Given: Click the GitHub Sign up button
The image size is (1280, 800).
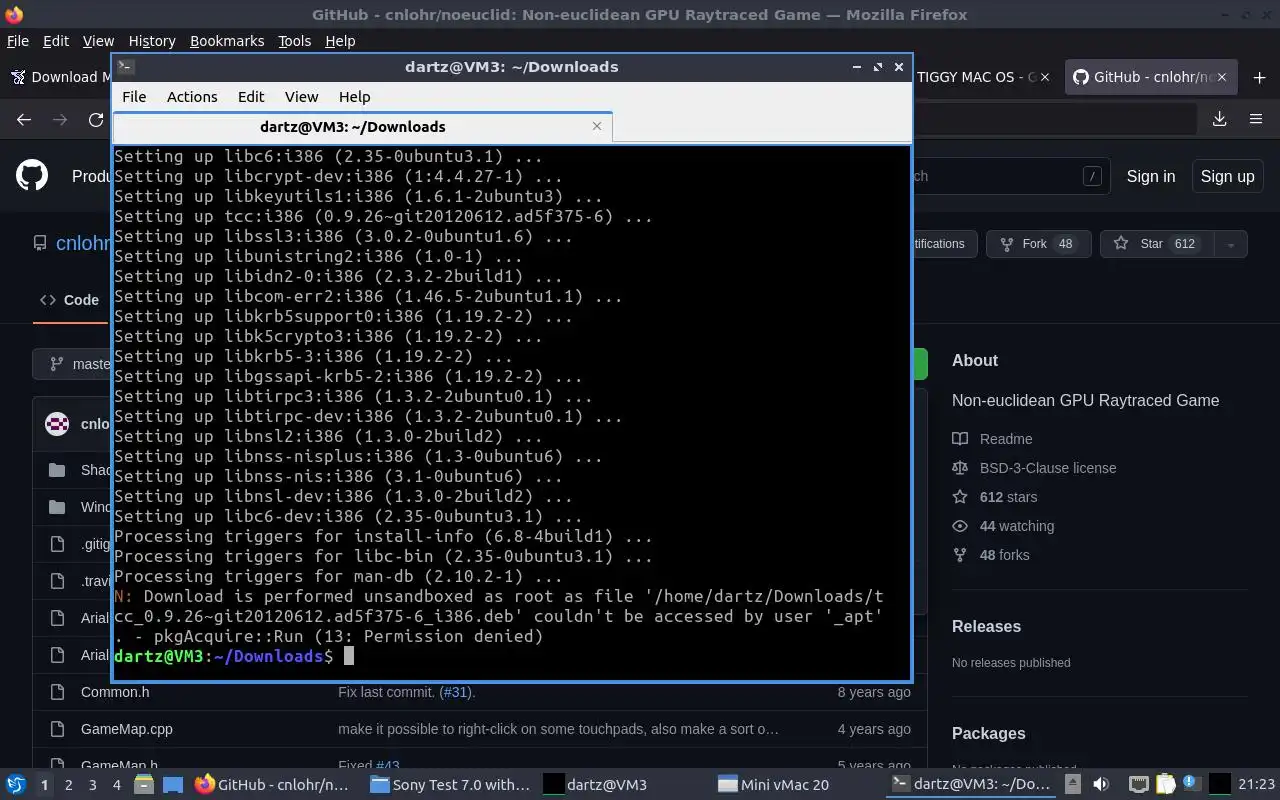Looking at the screenshot, I should coord(1227,176).
